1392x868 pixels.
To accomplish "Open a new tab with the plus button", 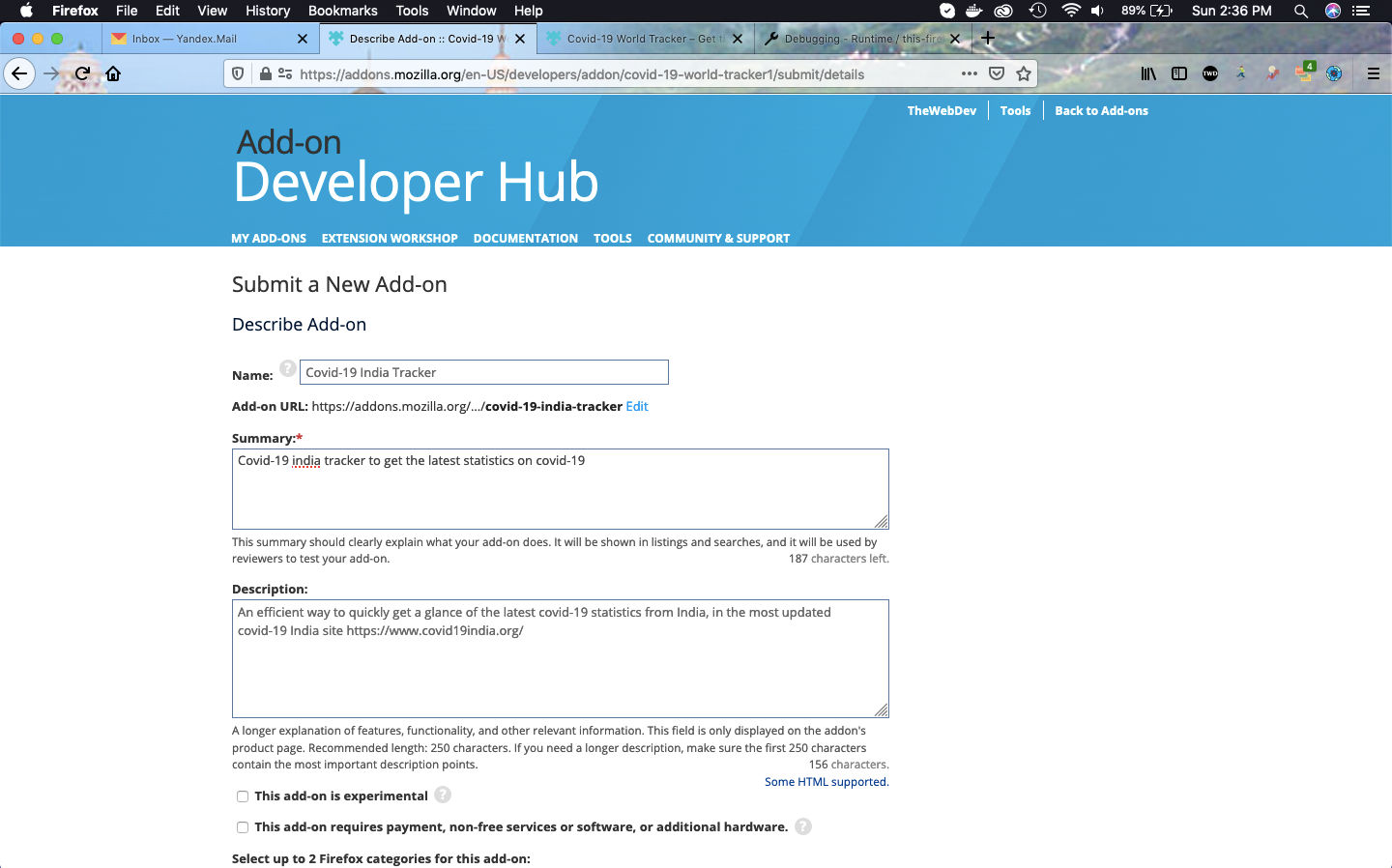I will click(x=988, y=39).
